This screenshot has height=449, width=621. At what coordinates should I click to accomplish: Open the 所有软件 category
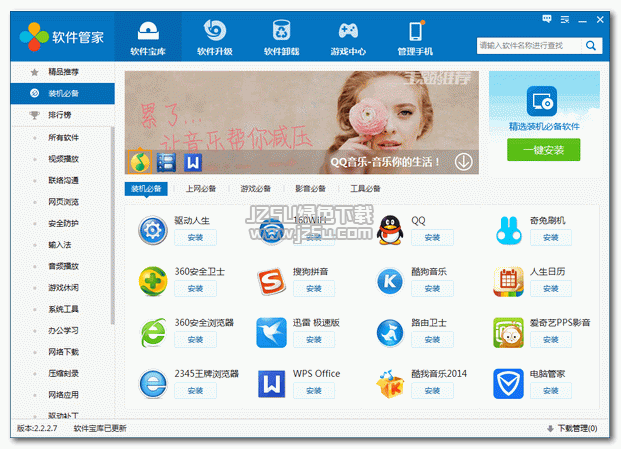tap(63, 137)
